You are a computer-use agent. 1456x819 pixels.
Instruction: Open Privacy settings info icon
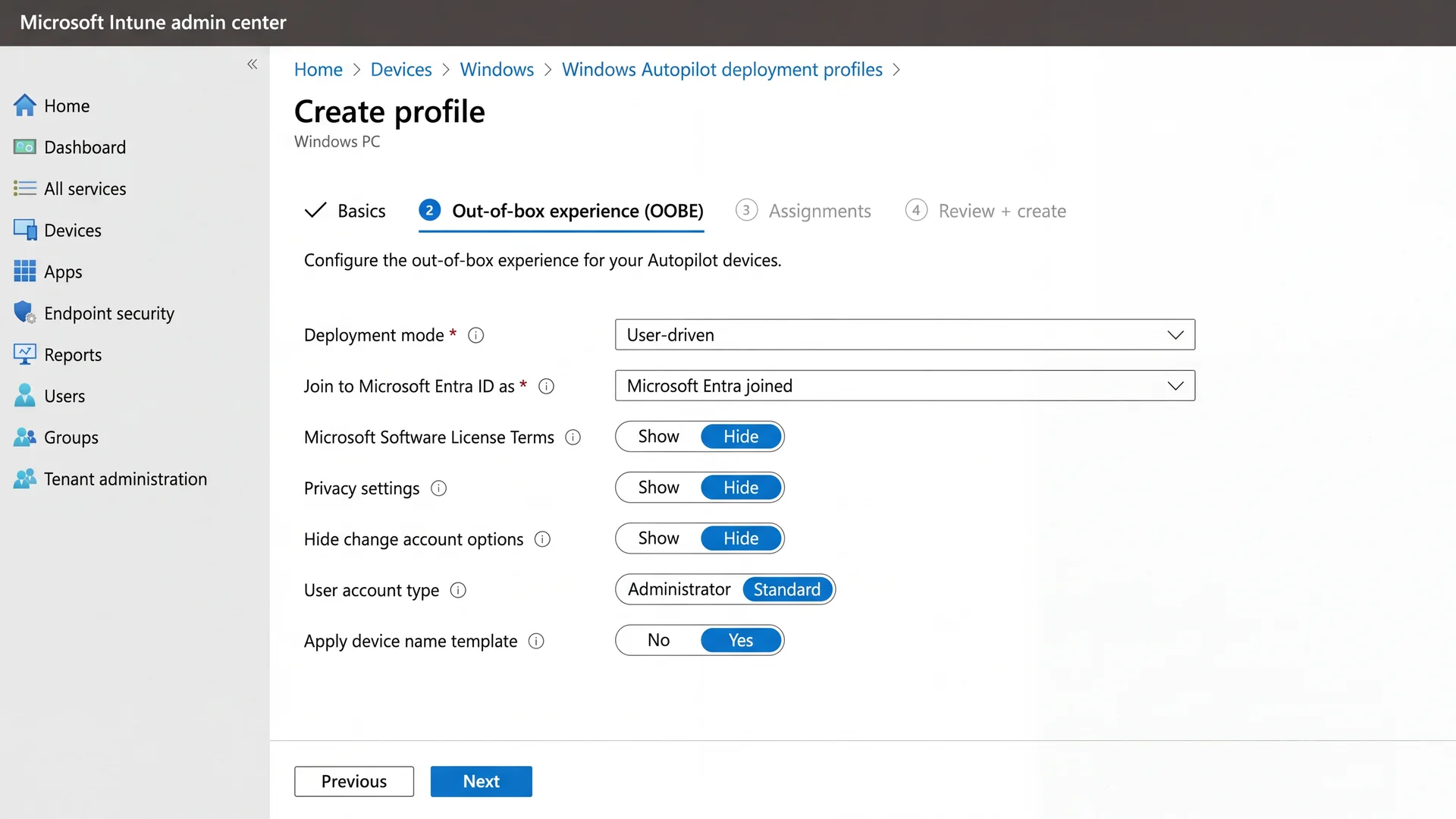point(438,488)
